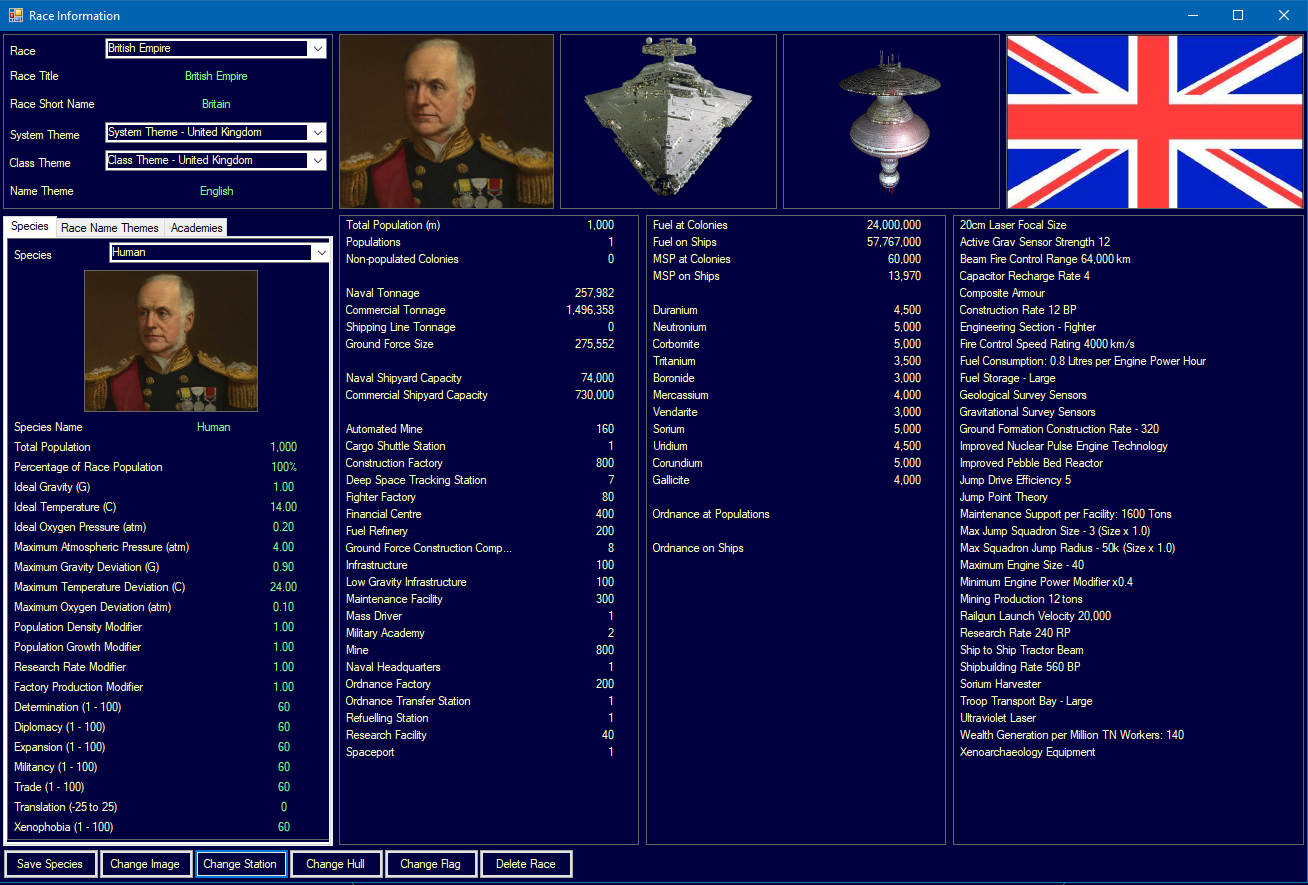Select the Maximum Atmospheric Pressure value 4.00
This screenshot has width=1308, height=885.
point(284,547)
